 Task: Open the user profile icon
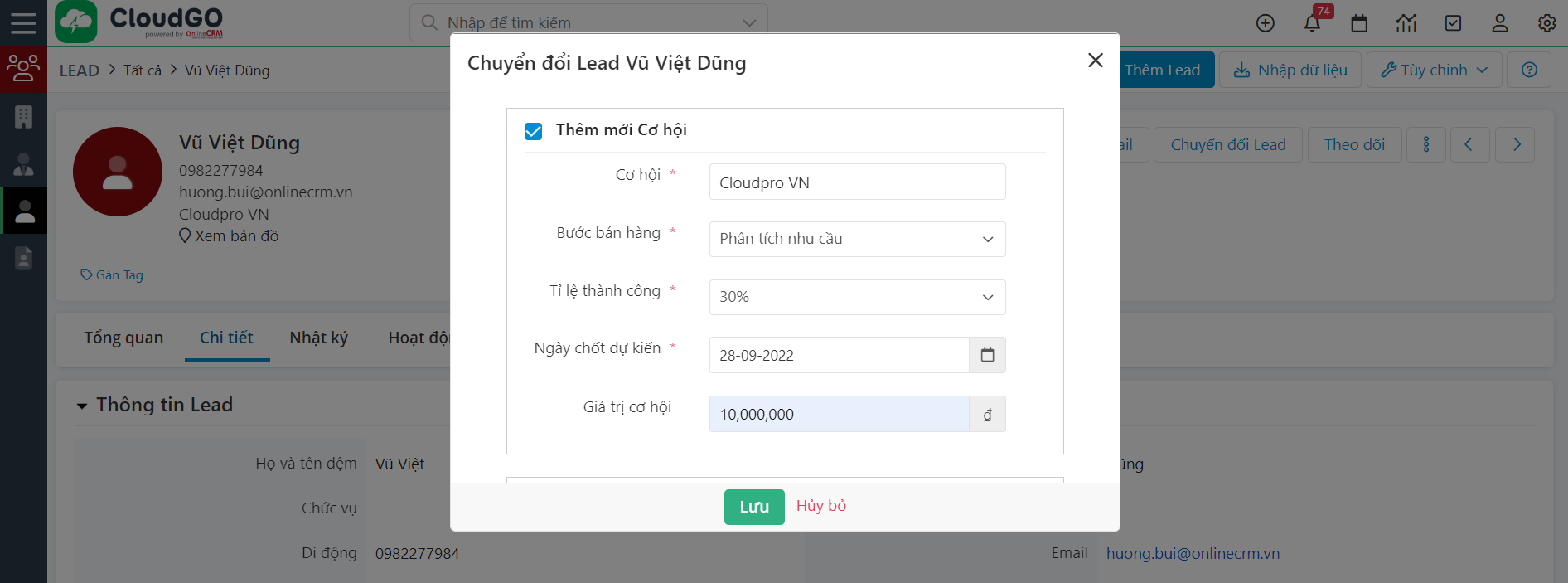pos(1500,23)
